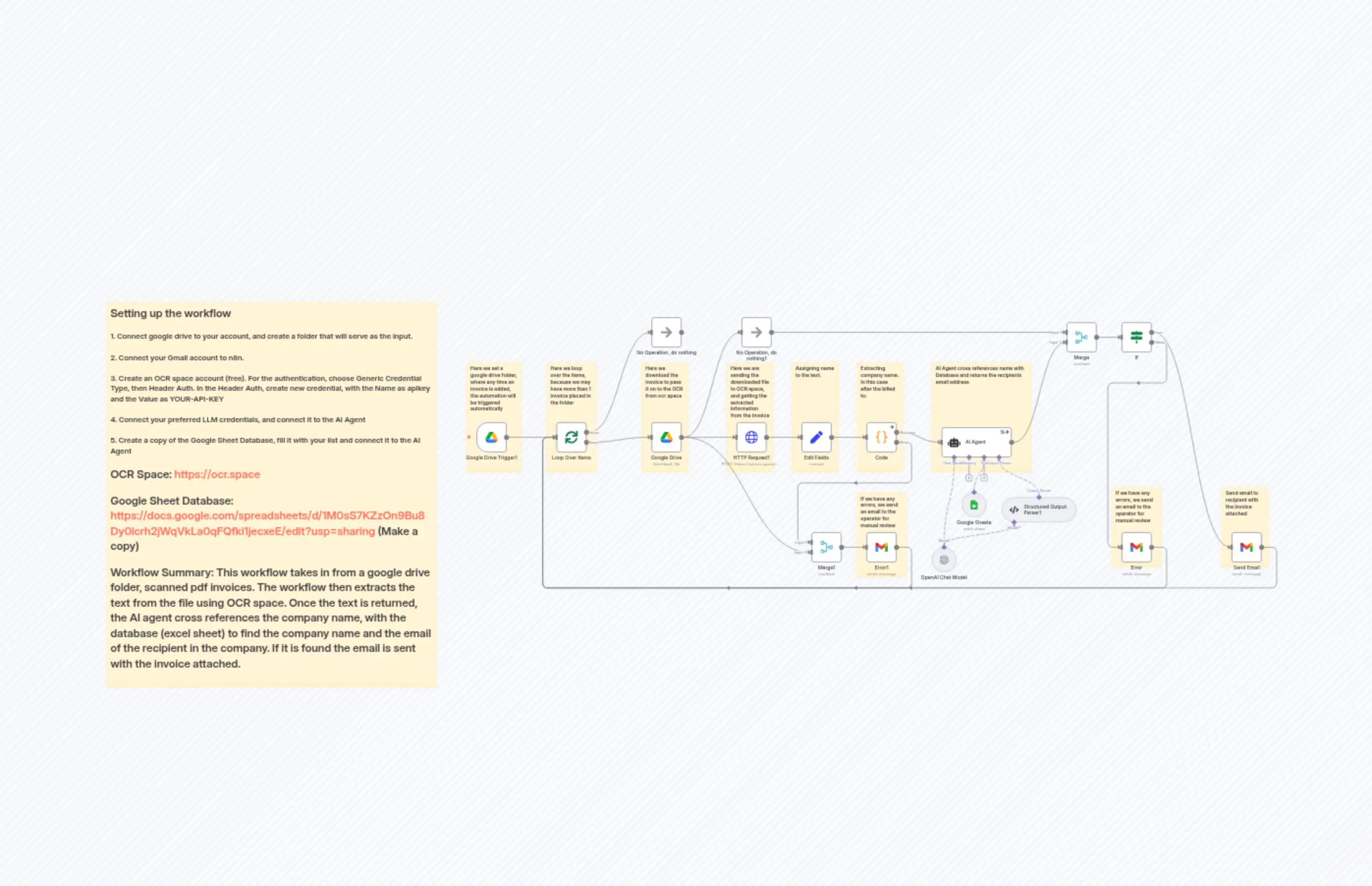1372x886 pixels.
Task: Click the OpenAI Chat Model node
Action: 944,559
